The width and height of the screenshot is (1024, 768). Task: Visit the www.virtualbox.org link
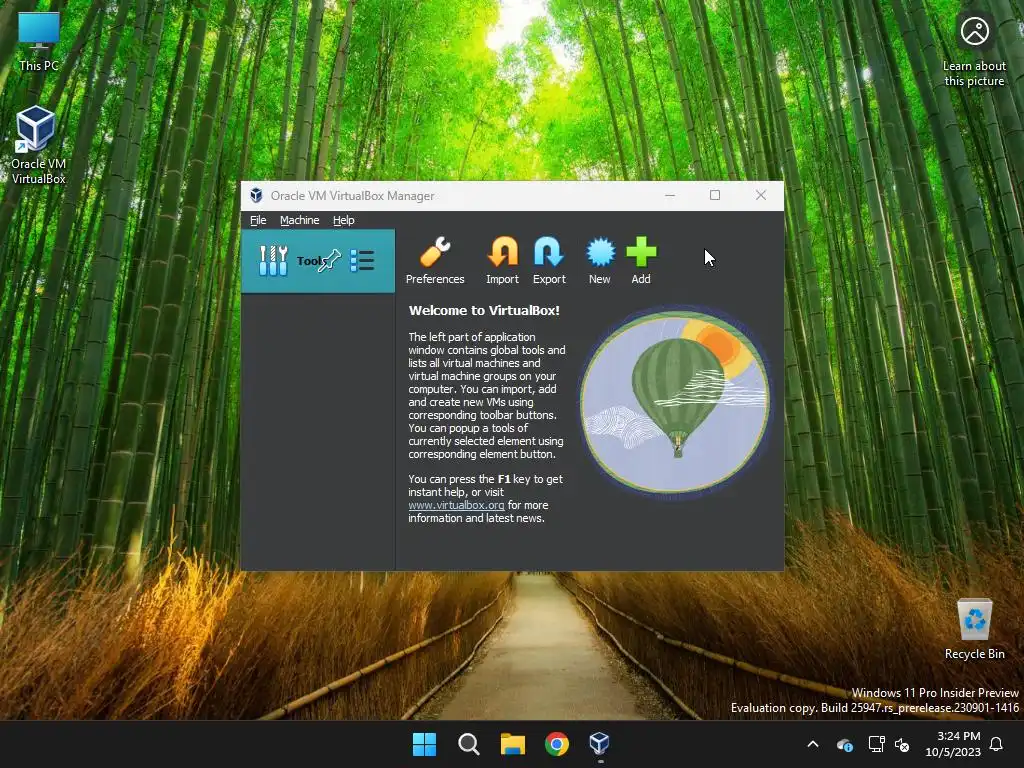(456, 505)
